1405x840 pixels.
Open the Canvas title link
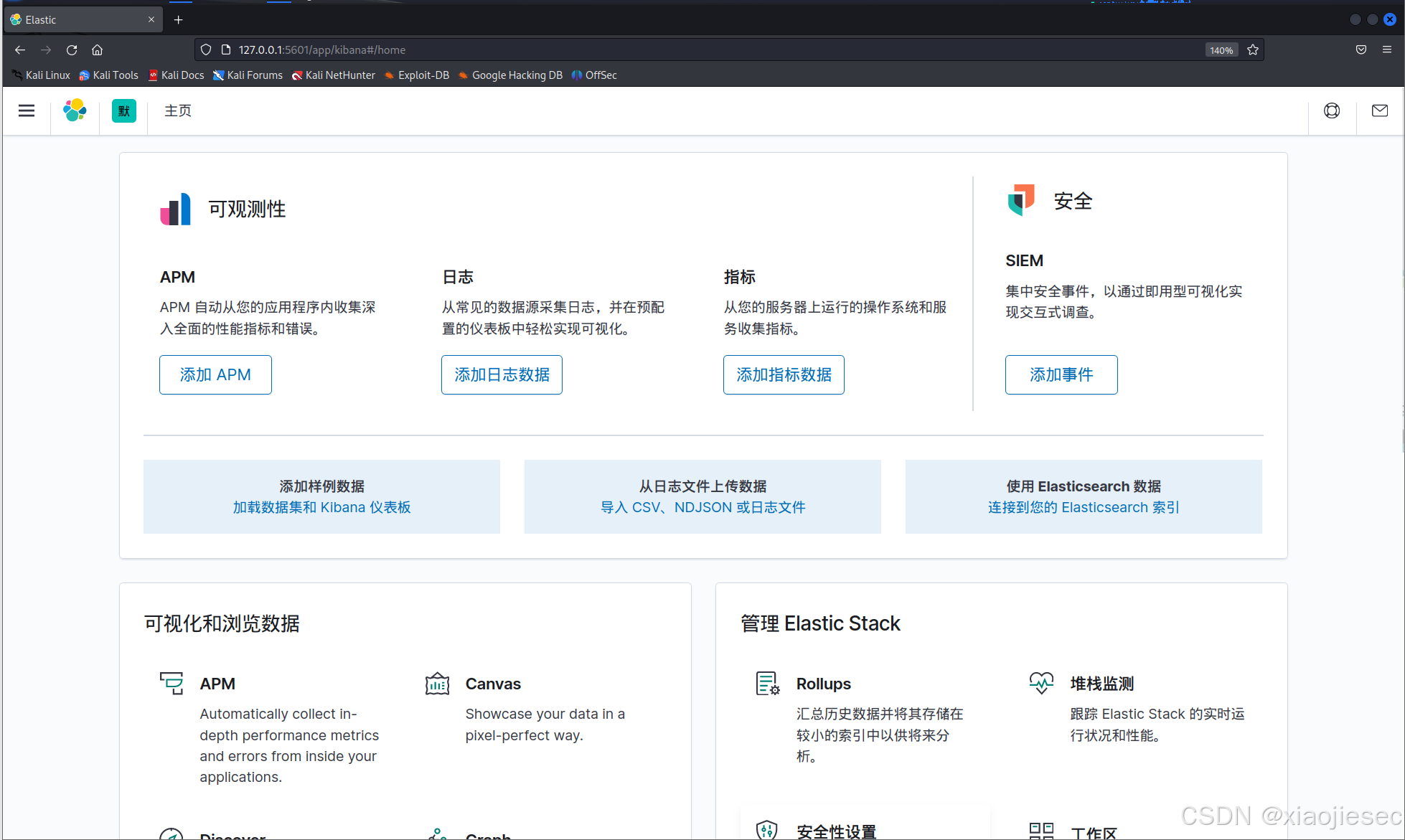(493, 684)
